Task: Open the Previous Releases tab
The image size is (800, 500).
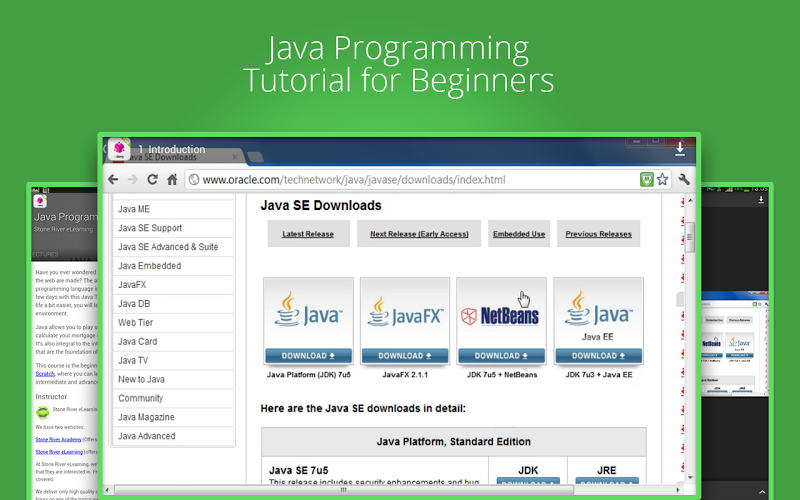Action: point(598,234)
